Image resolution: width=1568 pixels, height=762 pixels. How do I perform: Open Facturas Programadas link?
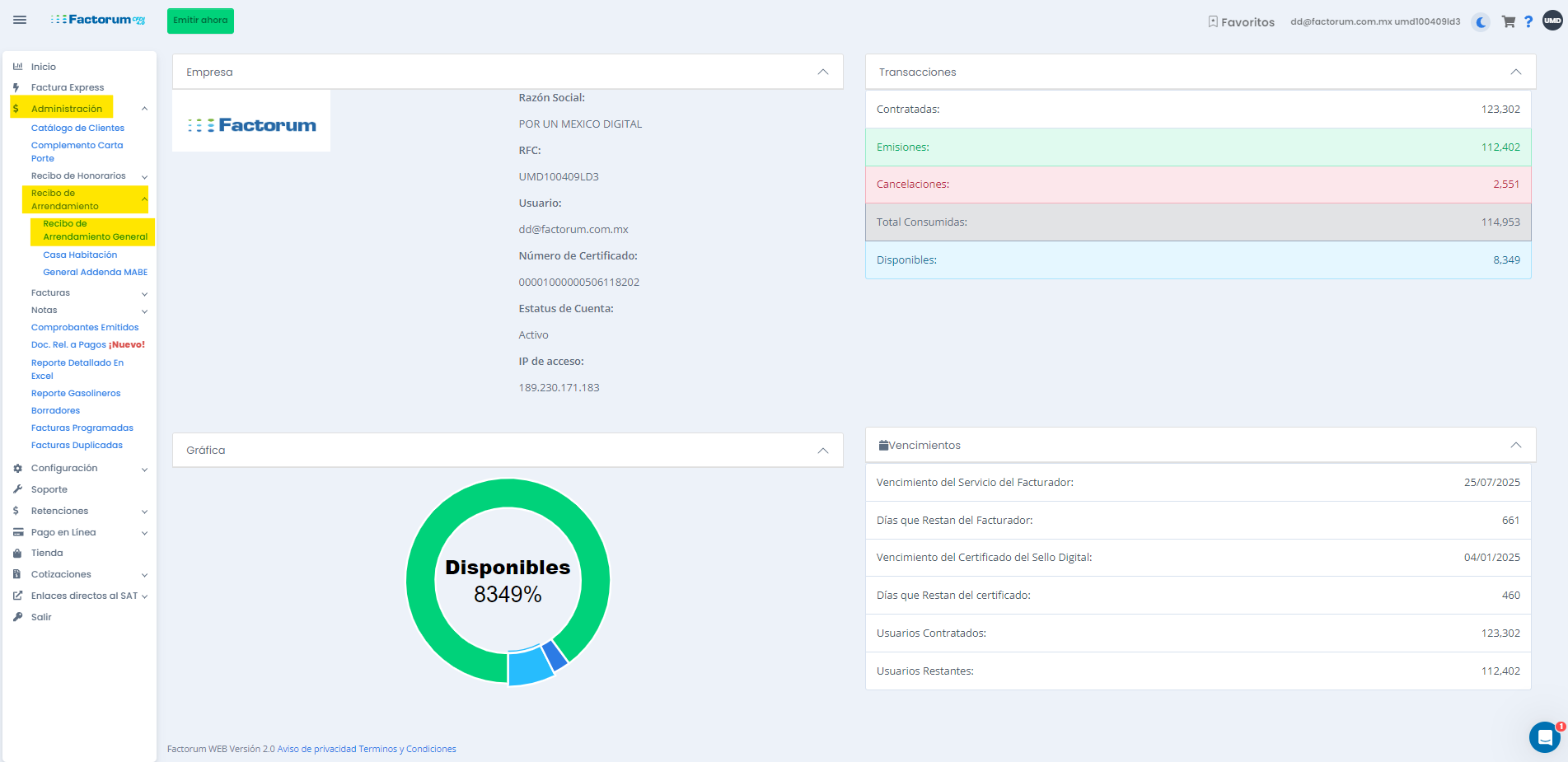coord(82,428)
